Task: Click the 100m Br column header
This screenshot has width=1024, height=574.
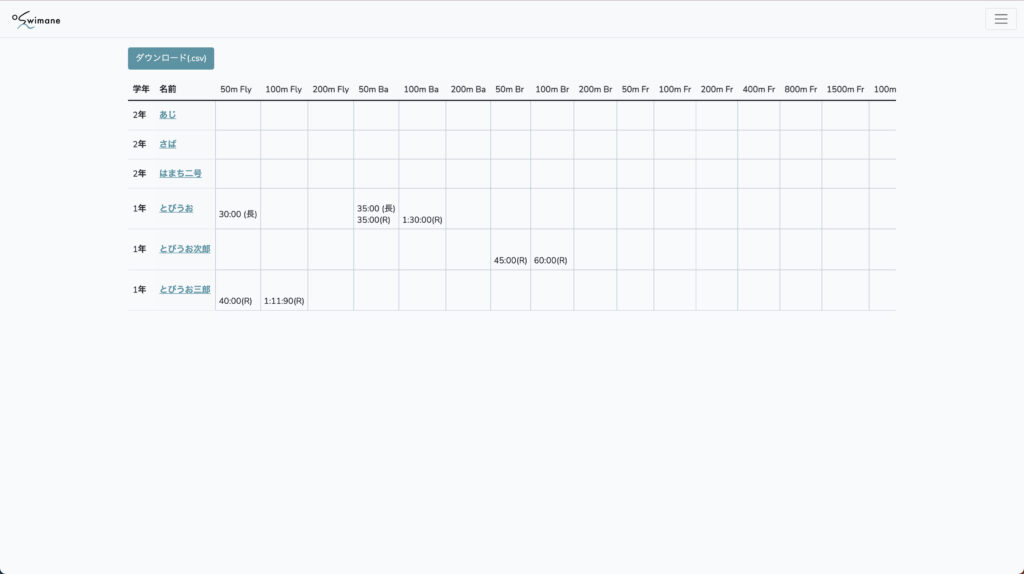Action: [x=552, y=89]
